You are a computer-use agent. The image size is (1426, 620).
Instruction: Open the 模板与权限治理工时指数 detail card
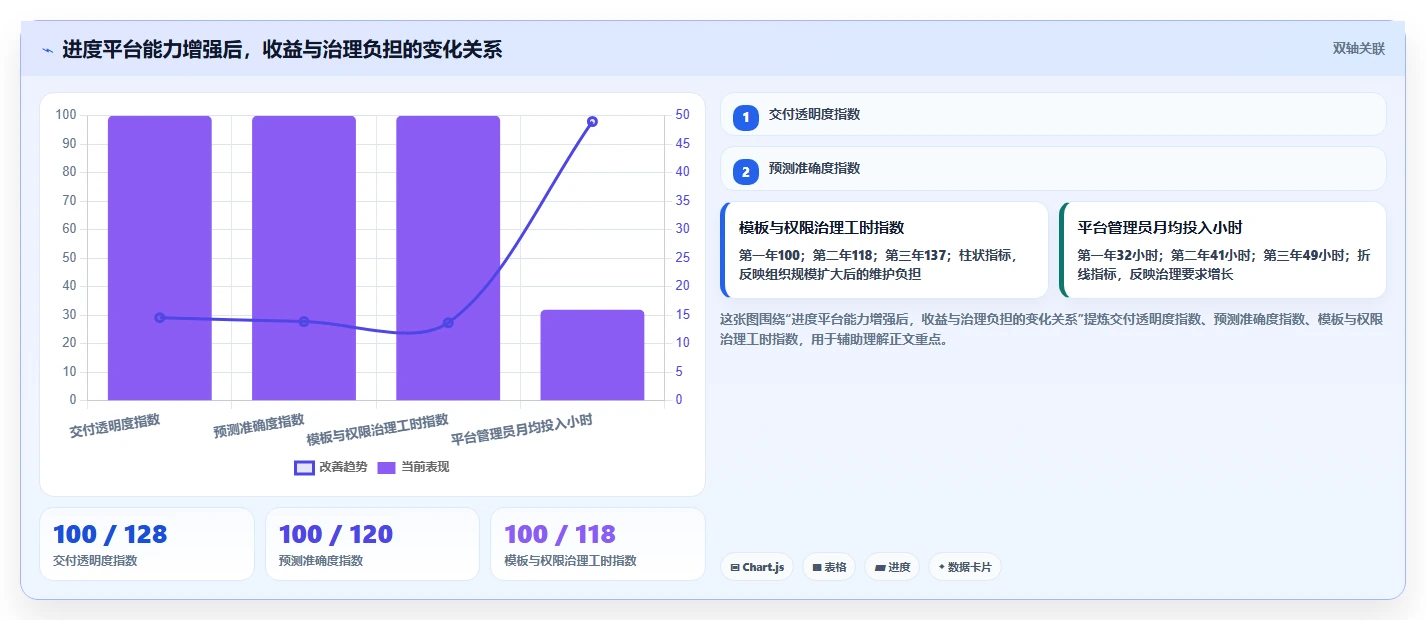884,250
